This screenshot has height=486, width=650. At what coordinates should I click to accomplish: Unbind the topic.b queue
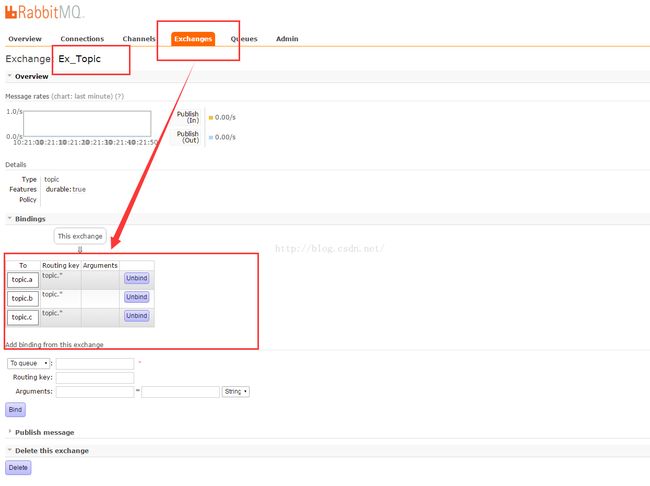click(x=136, y=297)
